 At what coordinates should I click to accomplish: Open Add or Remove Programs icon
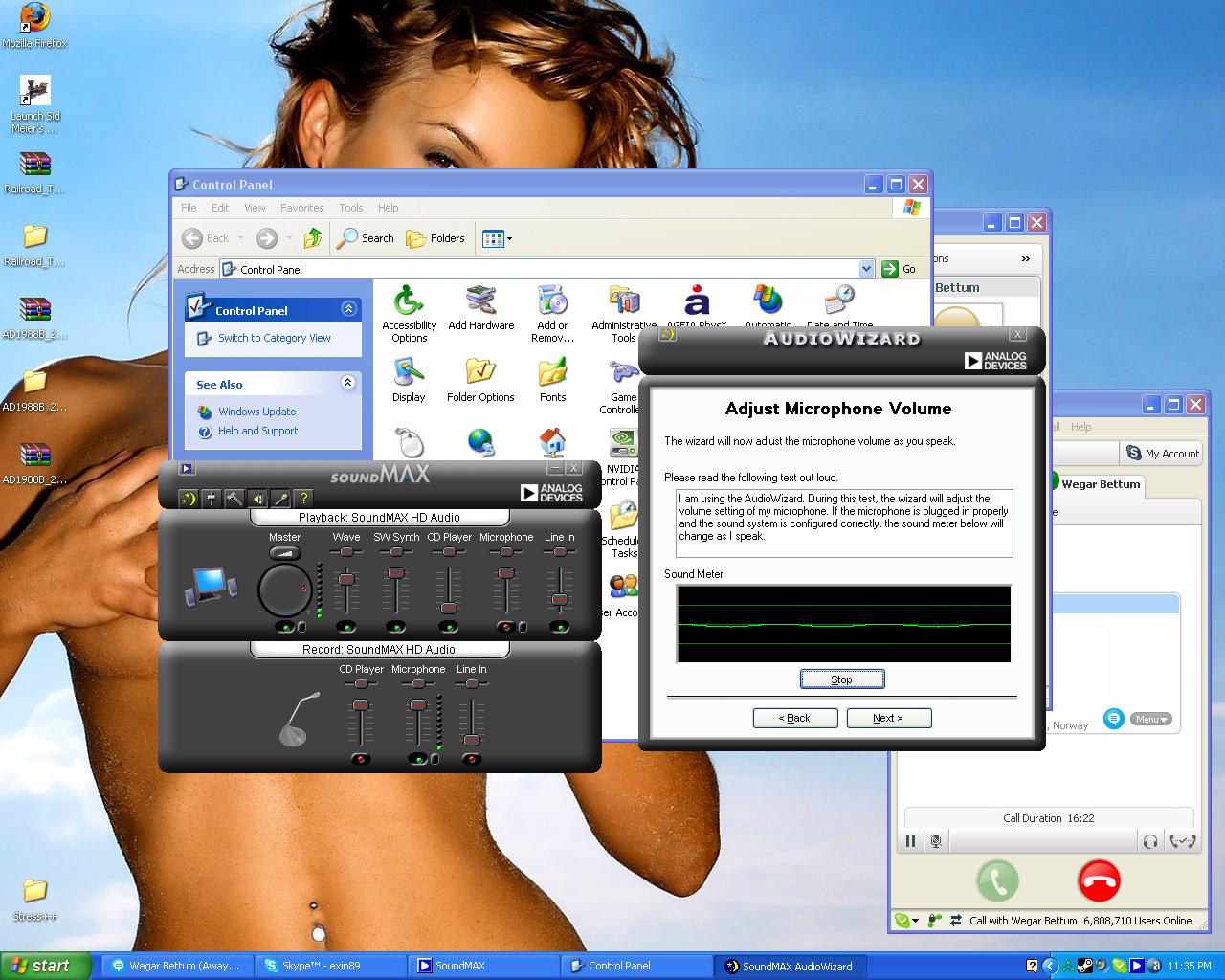pos(553,314)
